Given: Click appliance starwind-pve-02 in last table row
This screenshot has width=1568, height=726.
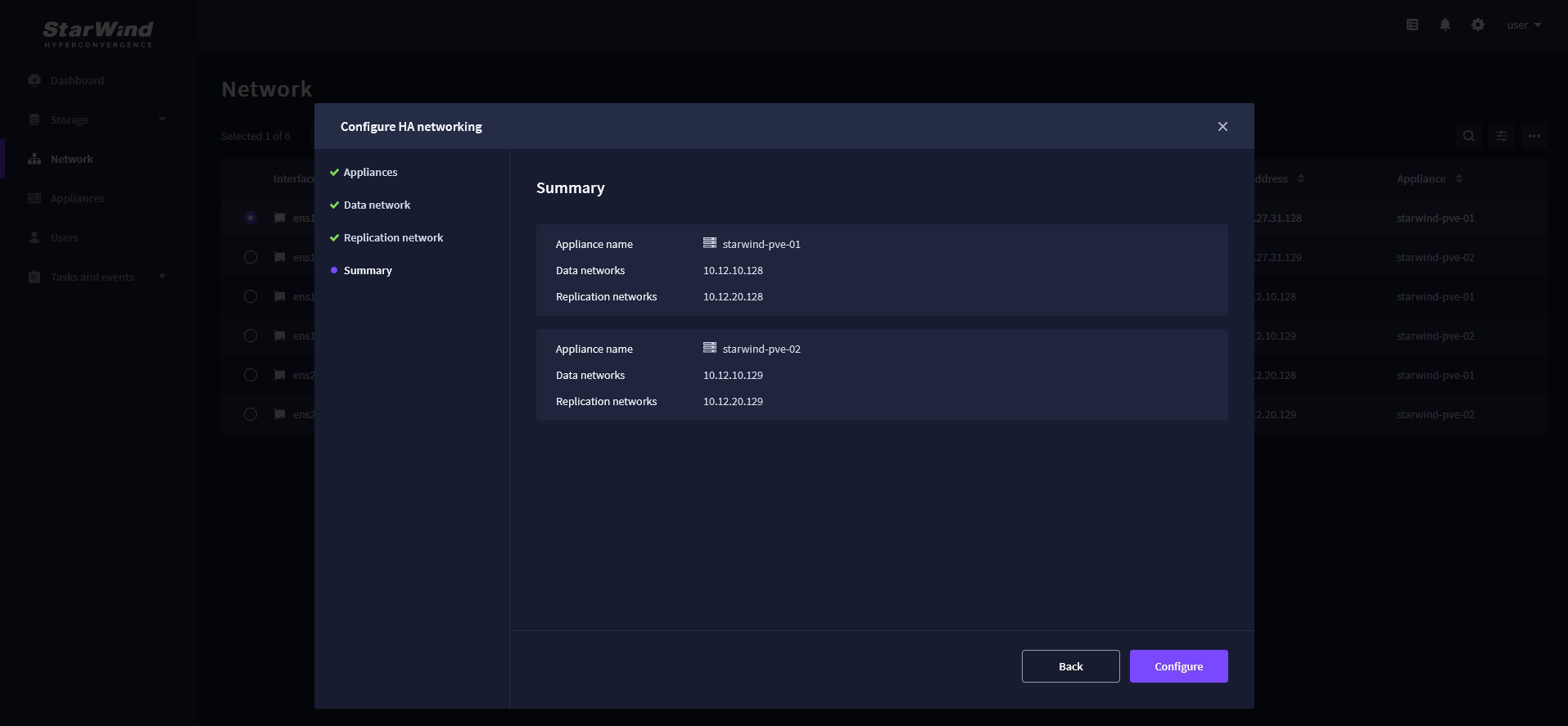Looking at the screenshot, I should (1435, 414).
